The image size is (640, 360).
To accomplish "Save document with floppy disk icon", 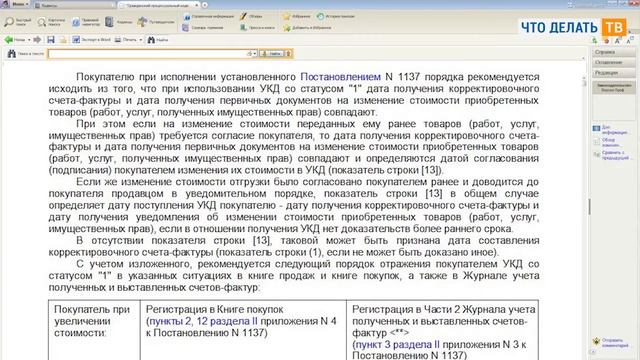I will tap(51, 40).
